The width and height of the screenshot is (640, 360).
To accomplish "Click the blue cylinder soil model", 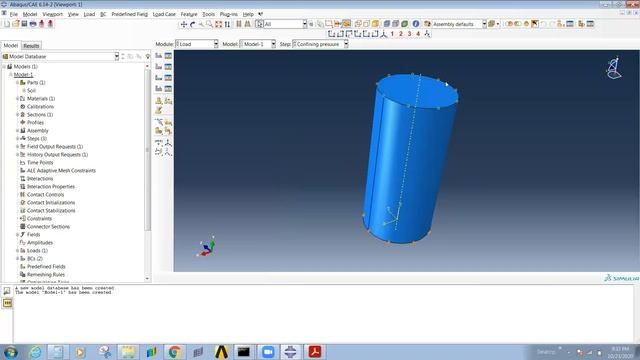I will [410, 159].
